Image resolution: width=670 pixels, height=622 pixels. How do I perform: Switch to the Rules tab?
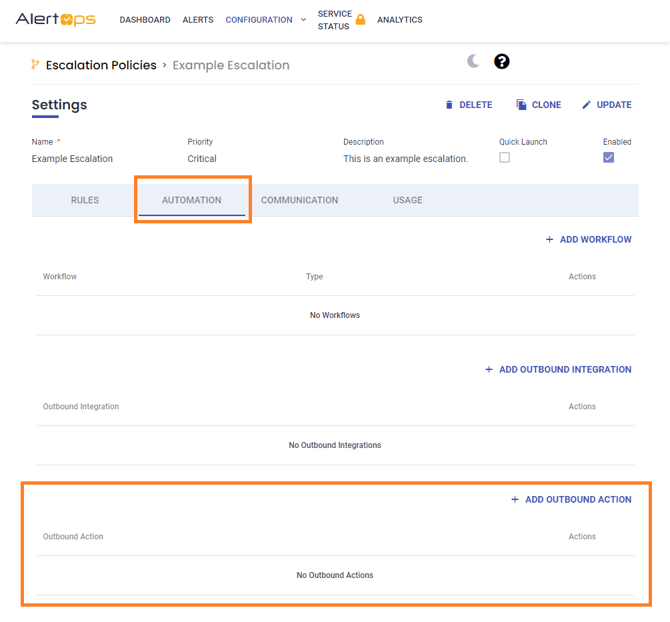85,200
